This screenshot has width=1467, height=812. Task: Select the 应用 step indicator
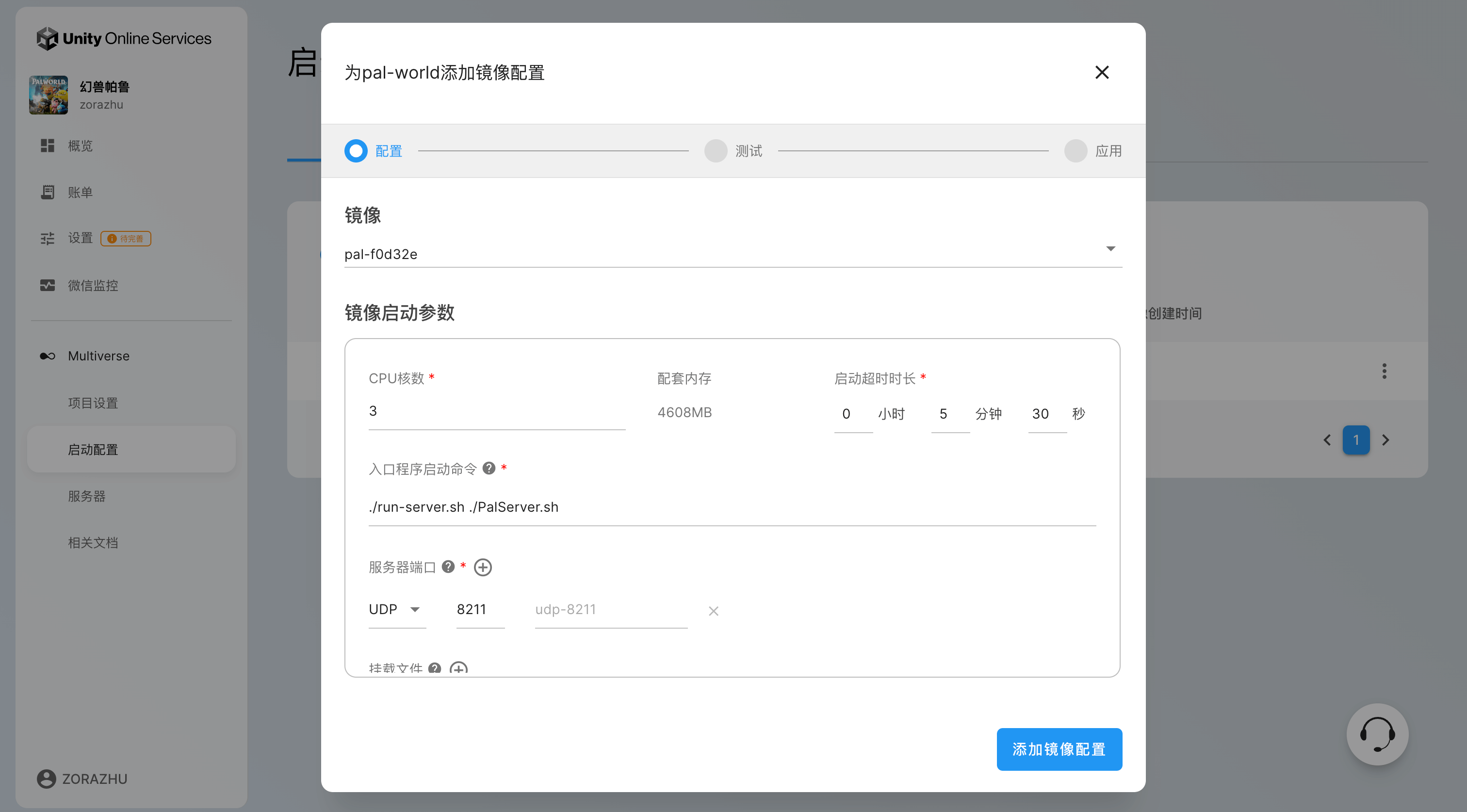(x=1076, y=151)
